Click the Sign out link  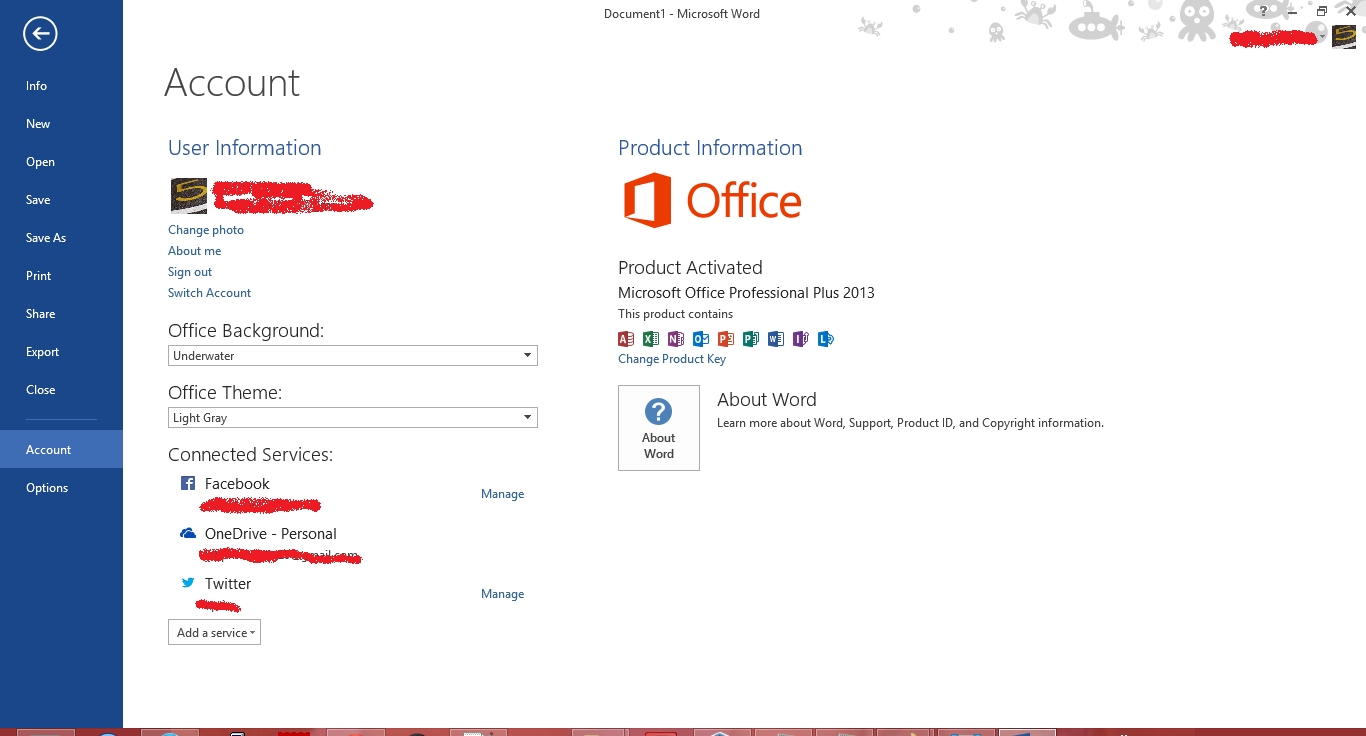click(x=190, y=272)
